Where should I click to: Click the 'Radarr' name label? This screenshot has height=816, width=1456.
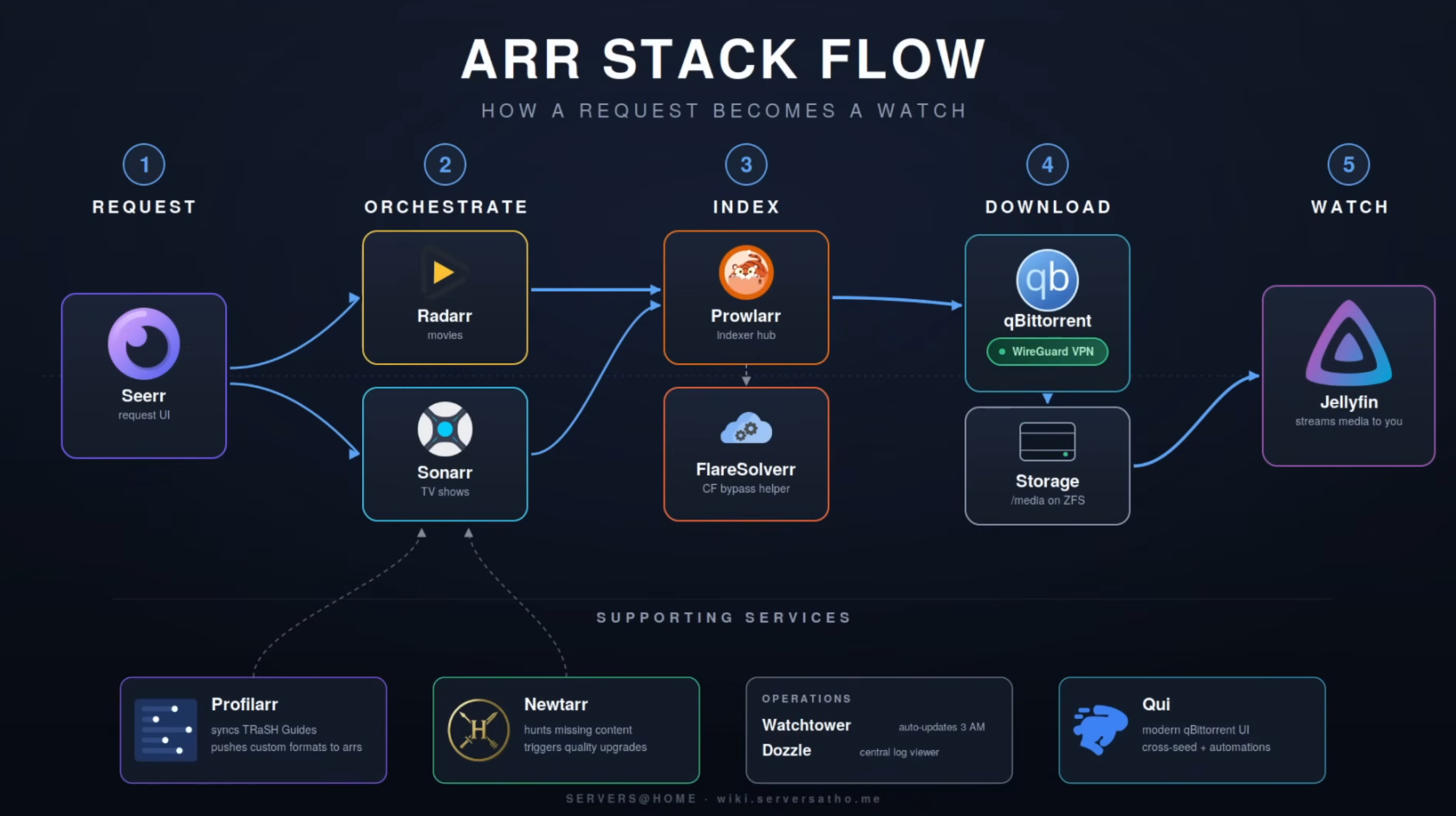pos(445,317)
